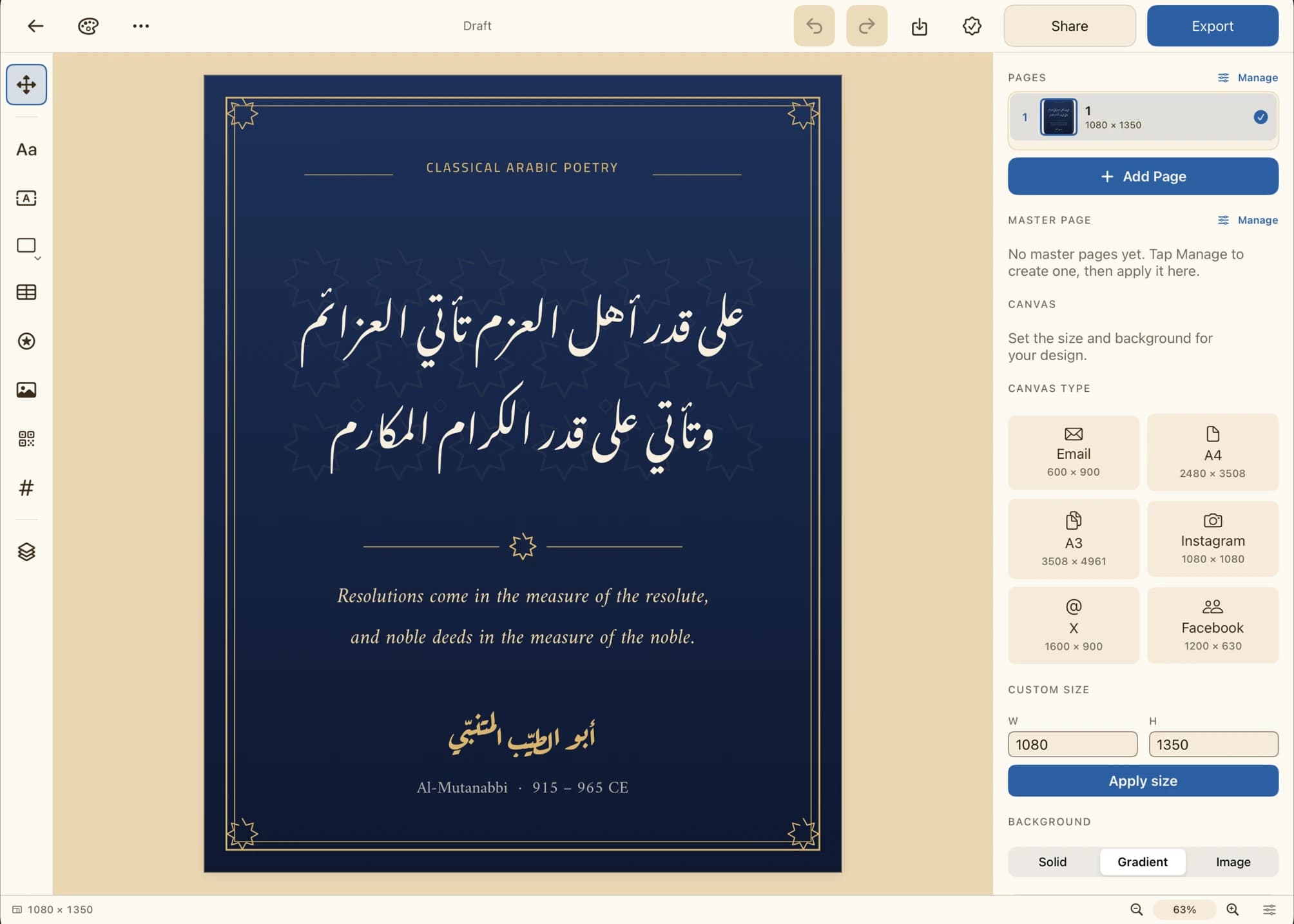Select the gold Arabic author signature
This screenshot has height=924, width=1294.
coord(522,735)
